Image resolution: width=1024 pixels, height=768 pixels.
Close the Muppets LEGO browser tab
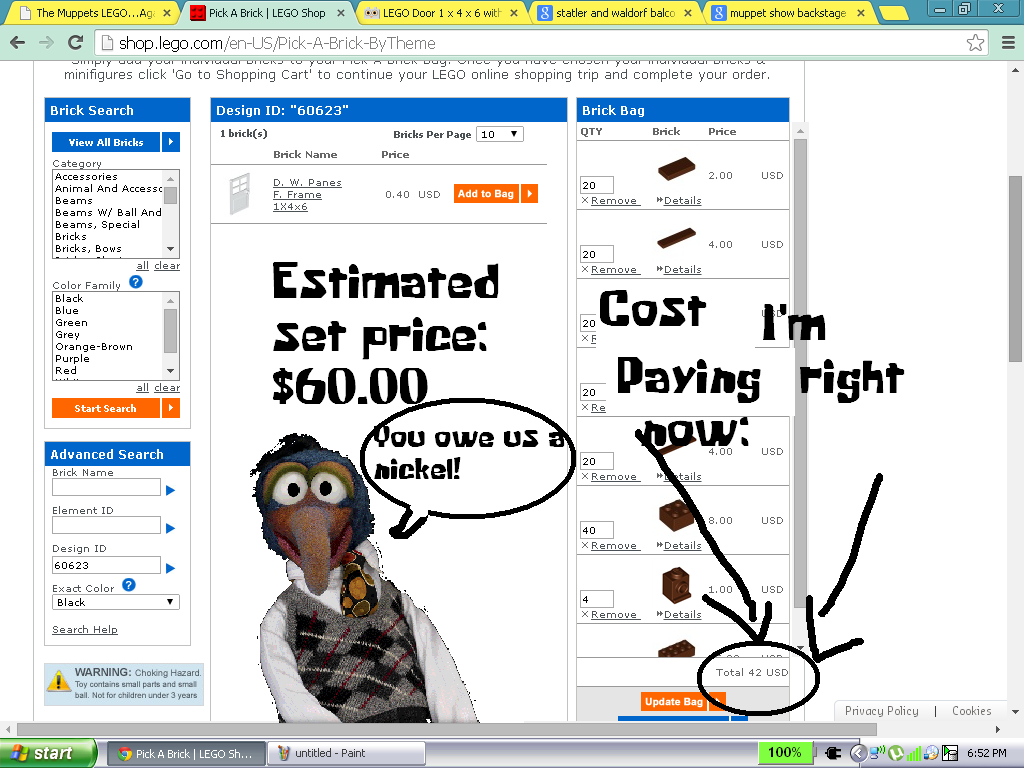(167, 13)
